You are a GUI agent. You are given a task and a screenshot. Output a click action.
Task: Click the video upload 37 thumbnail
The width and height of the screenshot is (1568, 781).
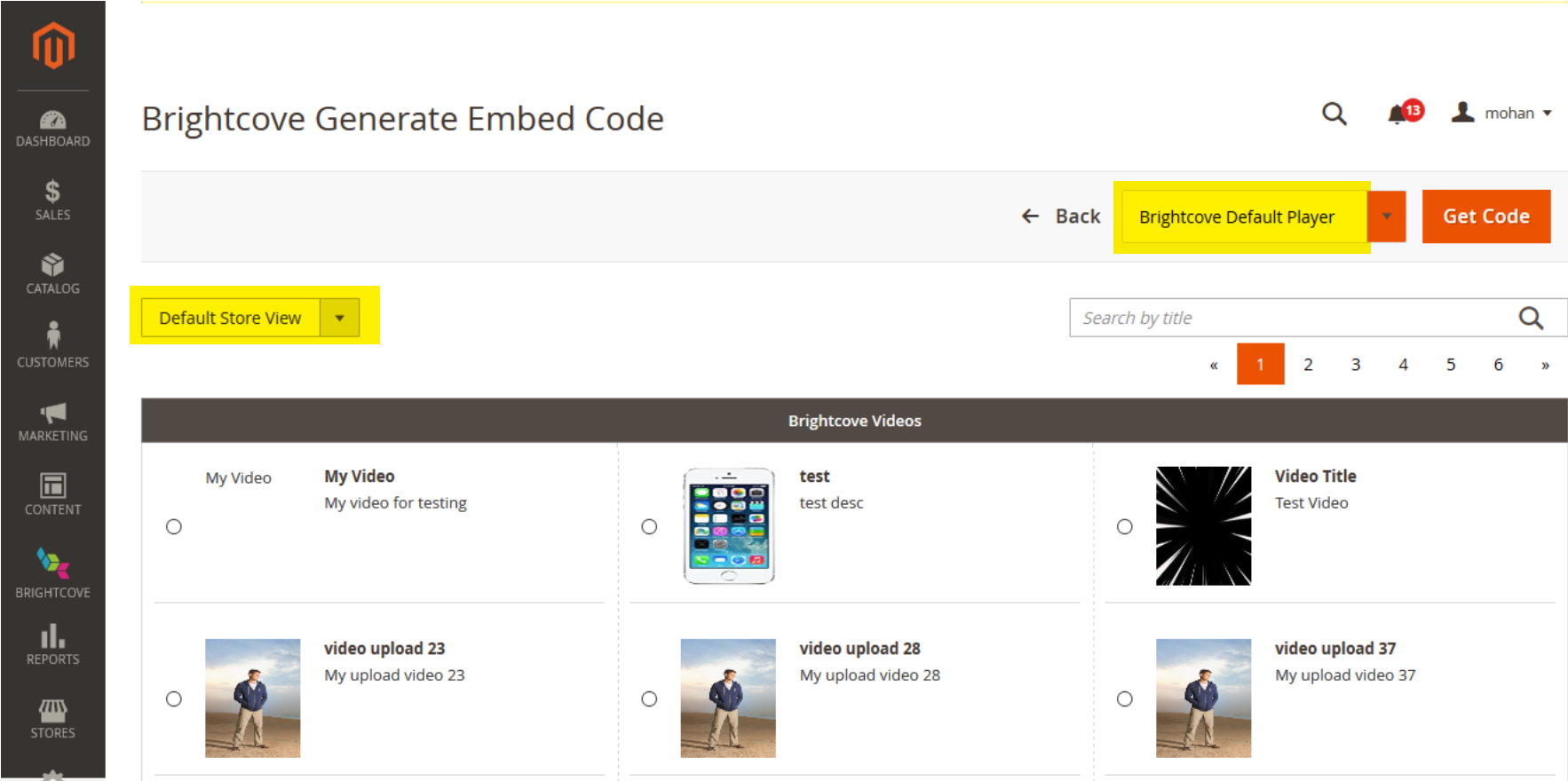tap(1203, 698)
